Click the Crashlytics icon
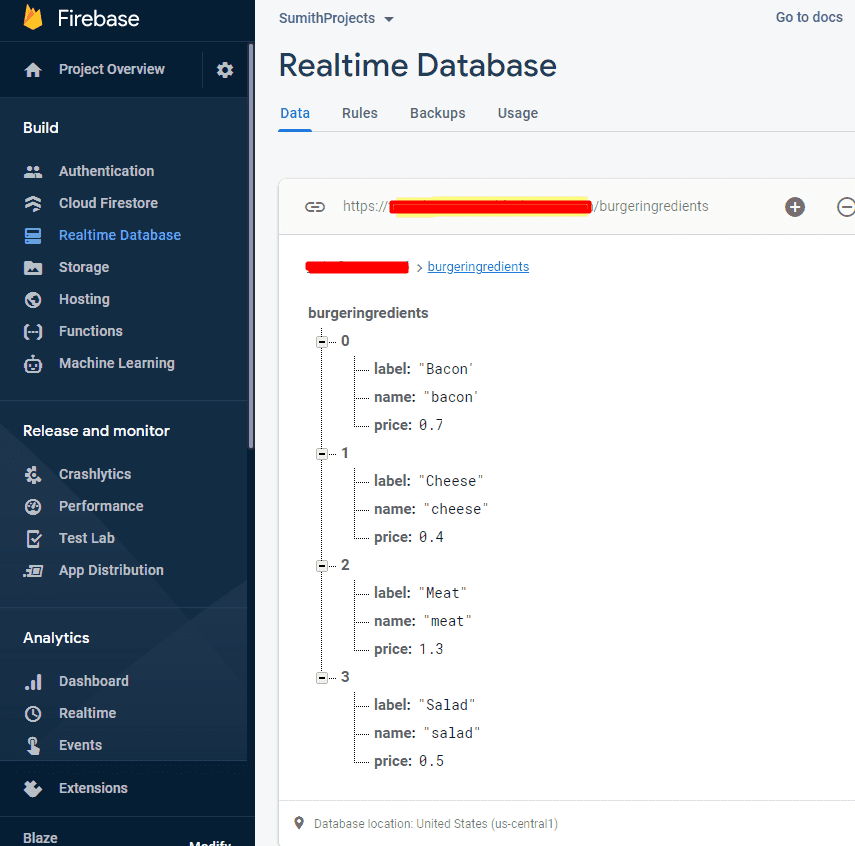 (33, 475)
